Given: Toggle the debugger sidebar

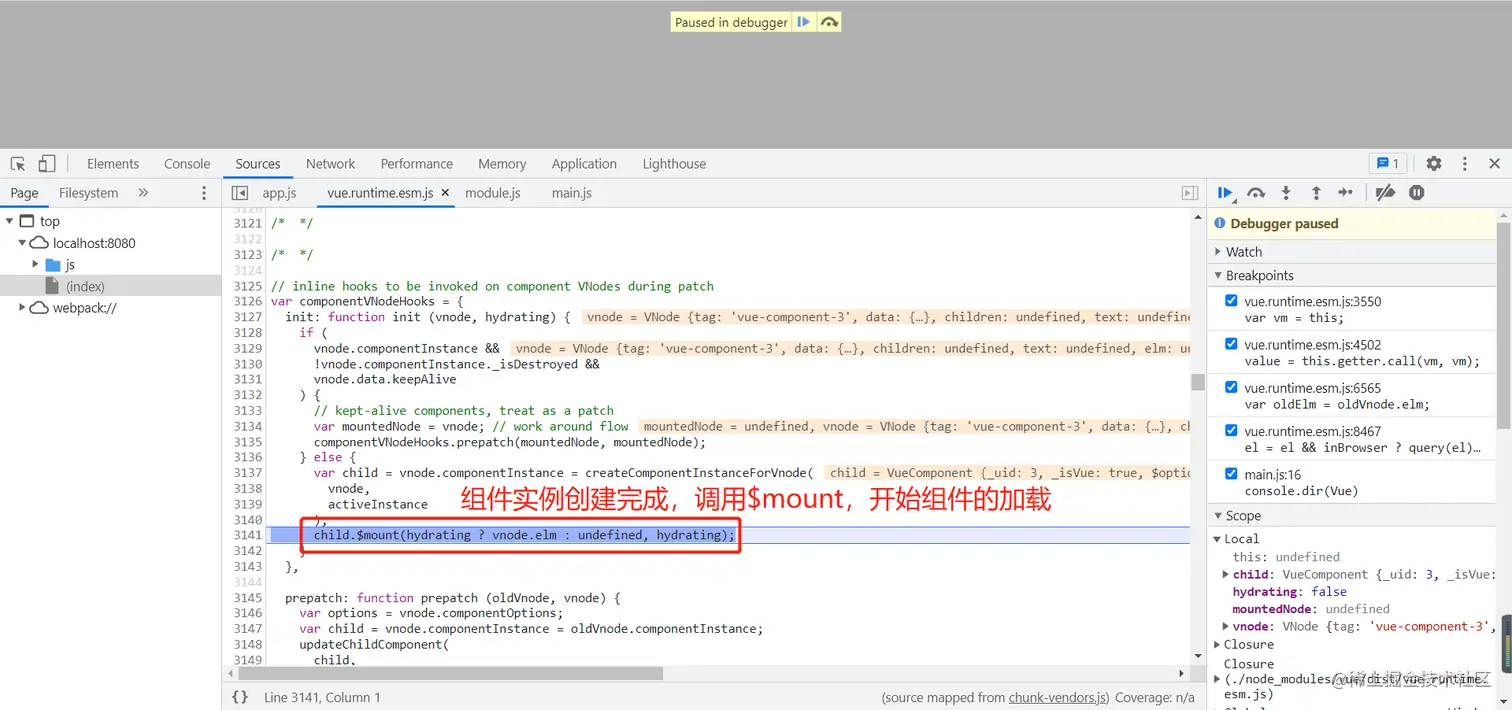Looking at the screenshot, I should point(1190,193).
